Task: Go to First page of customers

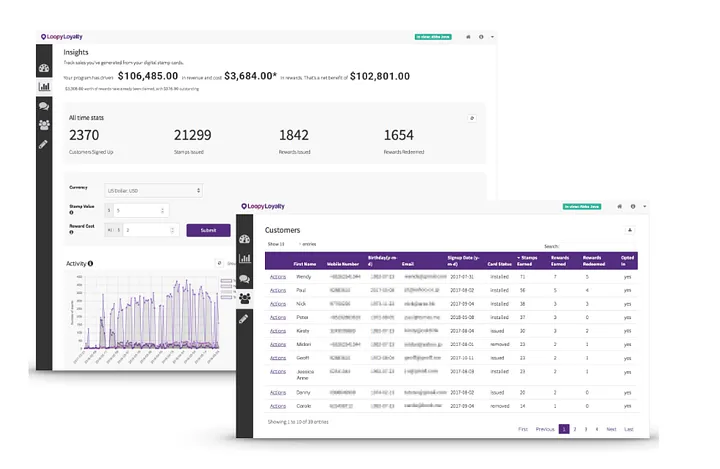Action: [x=523, y=429]
